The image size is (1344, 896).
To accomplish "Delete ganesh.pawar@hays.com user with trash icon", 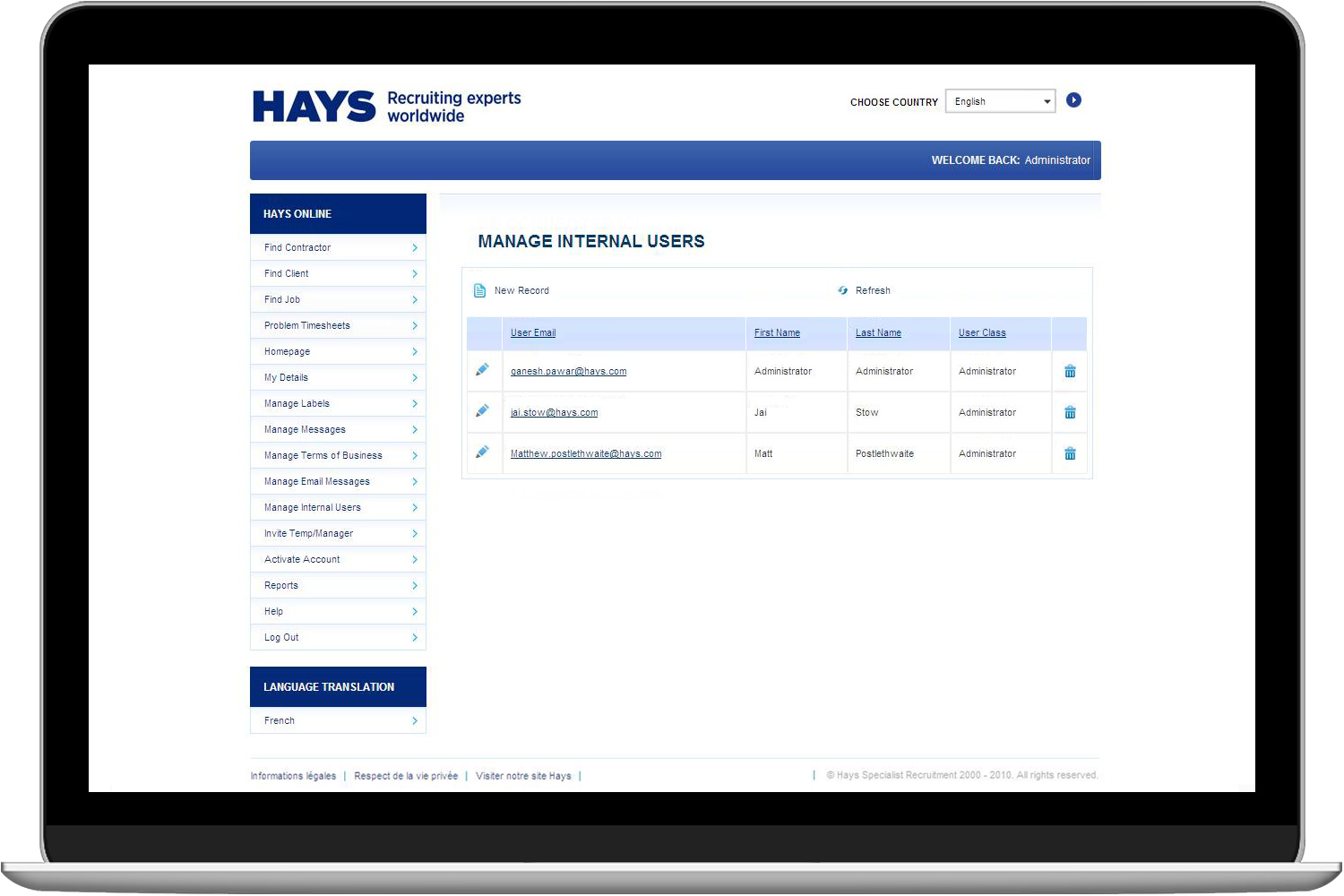I will click(x=1070, y=371).
